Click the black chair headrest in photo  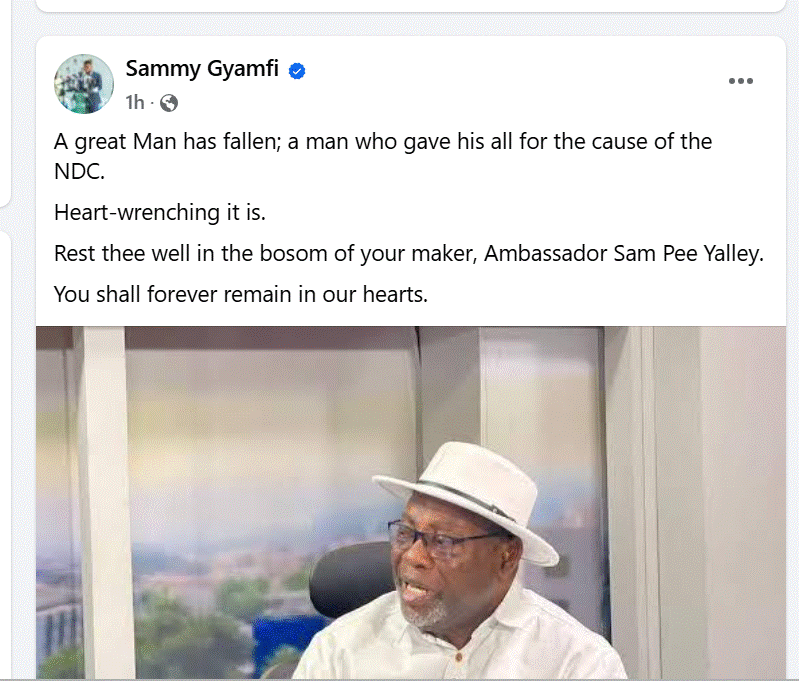click(x=352, y=576)
